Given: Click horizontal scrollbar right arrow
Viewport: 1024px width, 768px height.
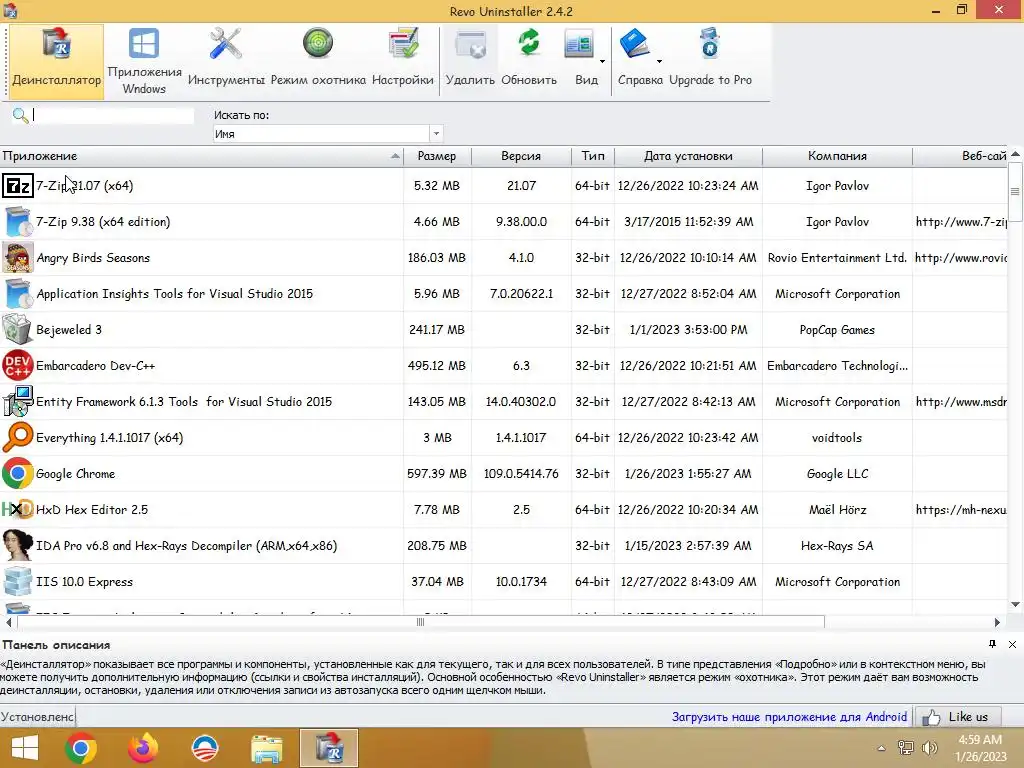Looking at the screenshot, I should [997, 622].
